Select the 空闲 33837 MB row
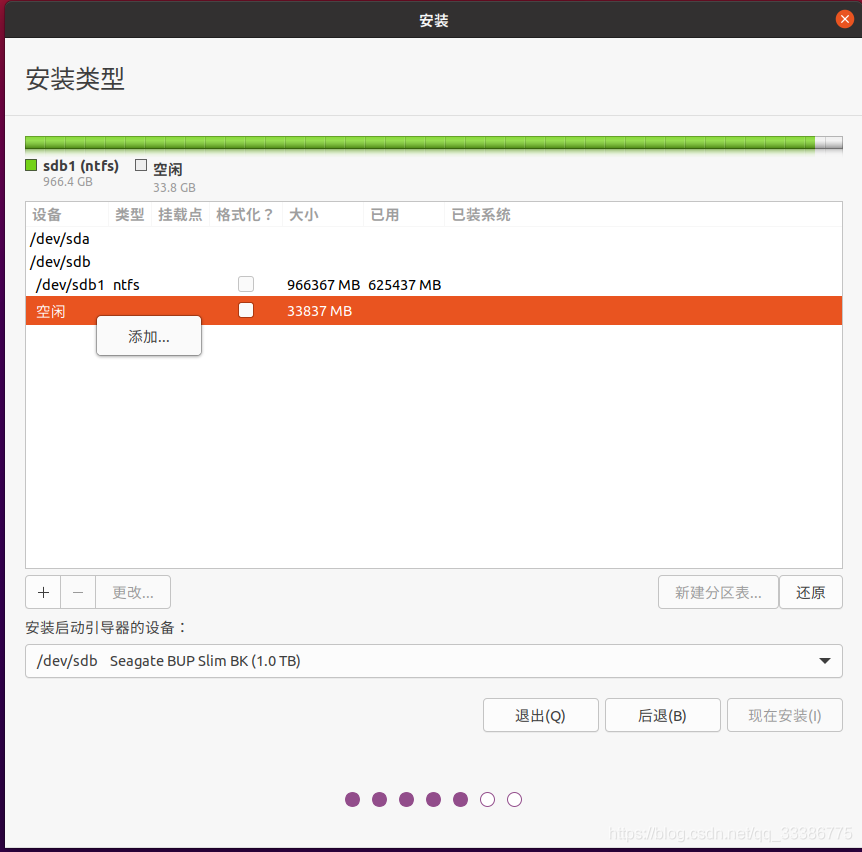Screen dimensions: 862x852 (433, 311)
